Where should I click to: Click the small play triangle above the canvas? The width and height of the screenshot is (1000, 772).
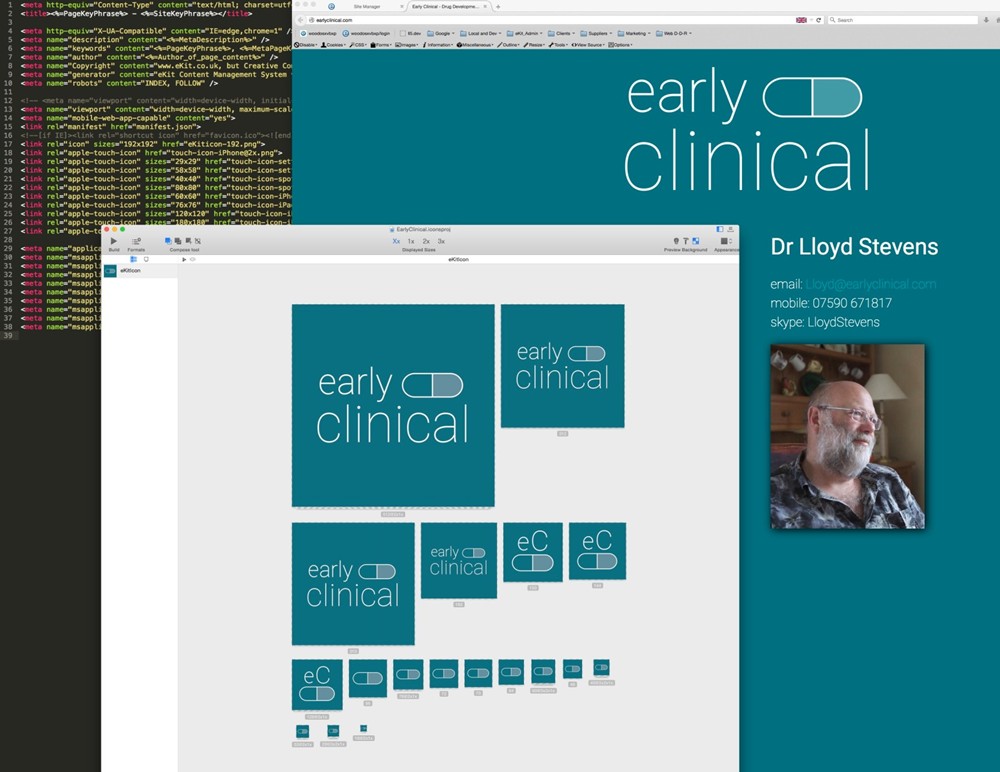(184, 259)
